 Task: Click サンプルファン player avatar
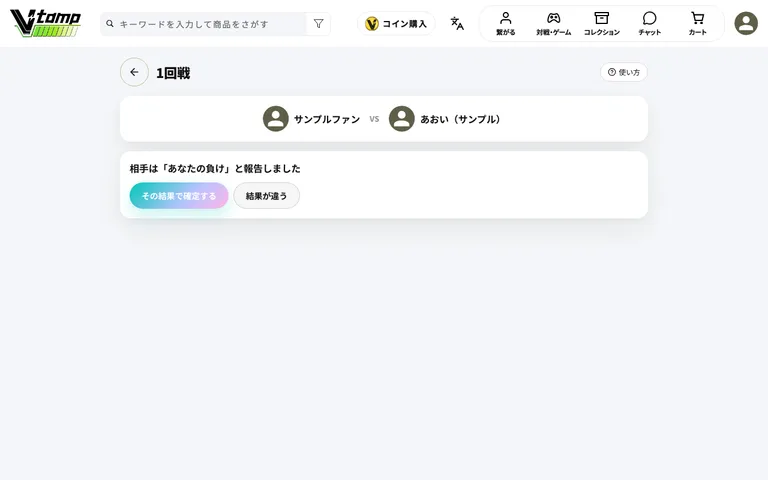(276, 119)
